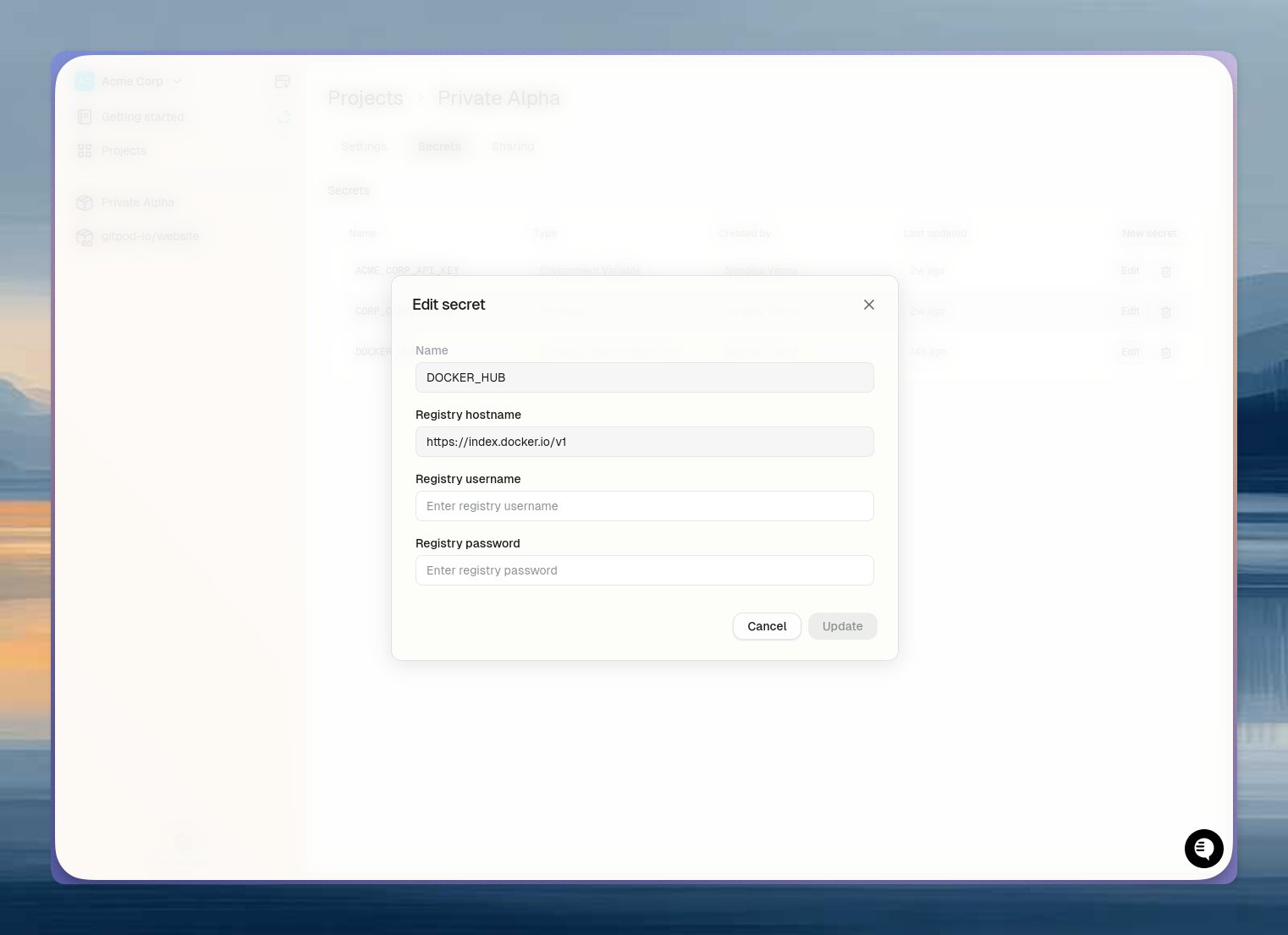
Task: Delete ACME_CORP_API_KEY using its trash icon
Action: [1166, 271]
